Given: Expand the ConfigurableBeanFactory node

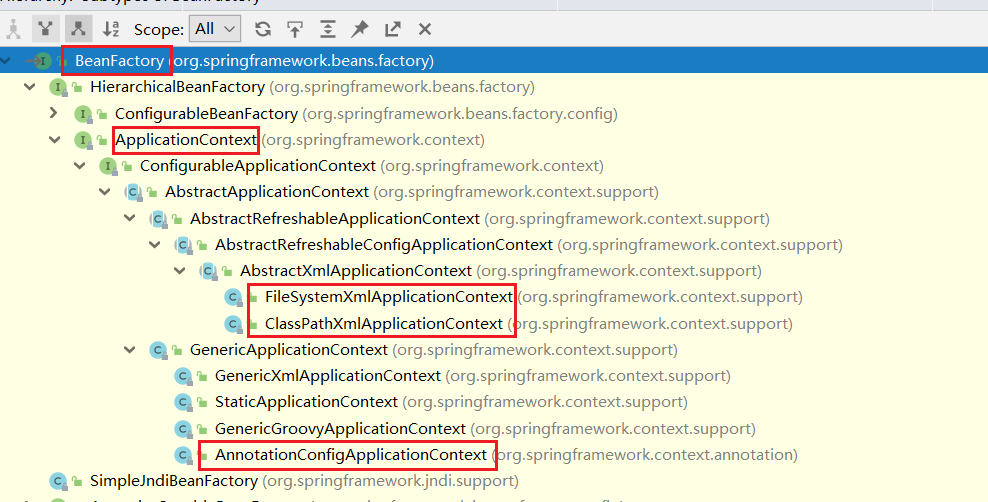Looking at the screenshot, I should [x=54, y=114].
